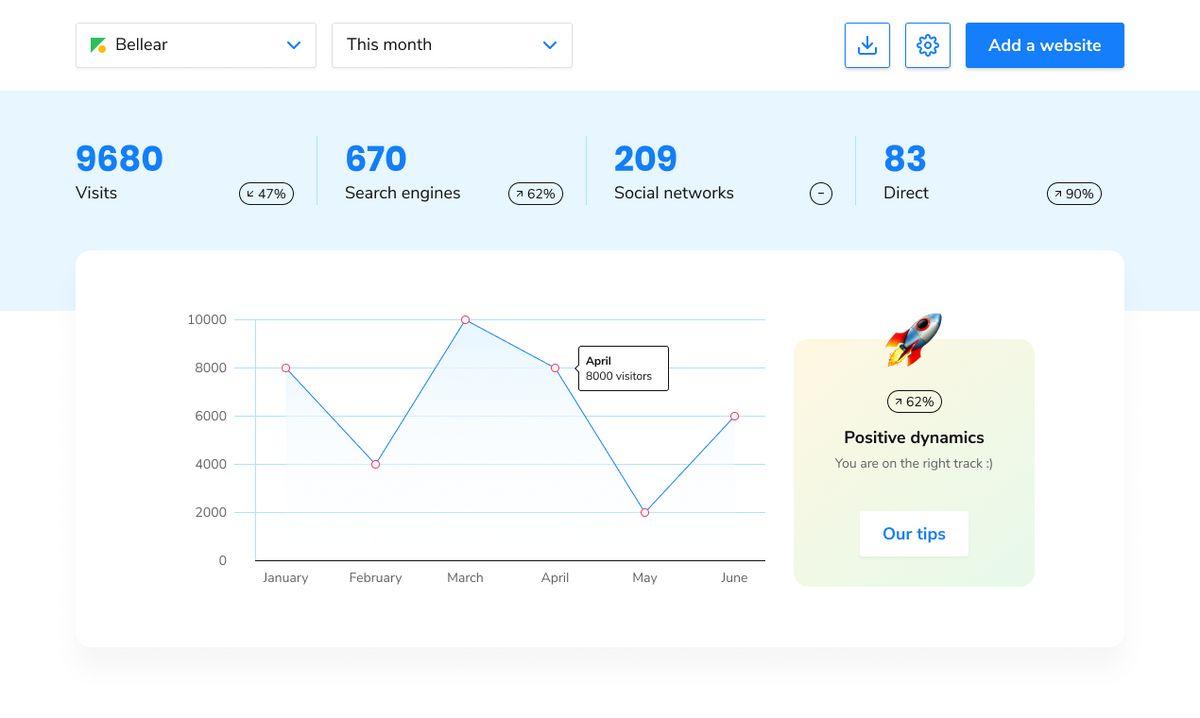Open settings via the gear icon
This screenshot has width=1200, height=718.
(927, 45)
